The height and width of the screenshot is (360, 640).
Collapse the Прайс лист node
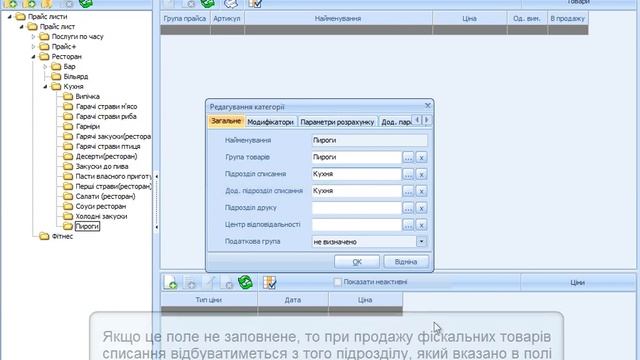tap(21, 27)
